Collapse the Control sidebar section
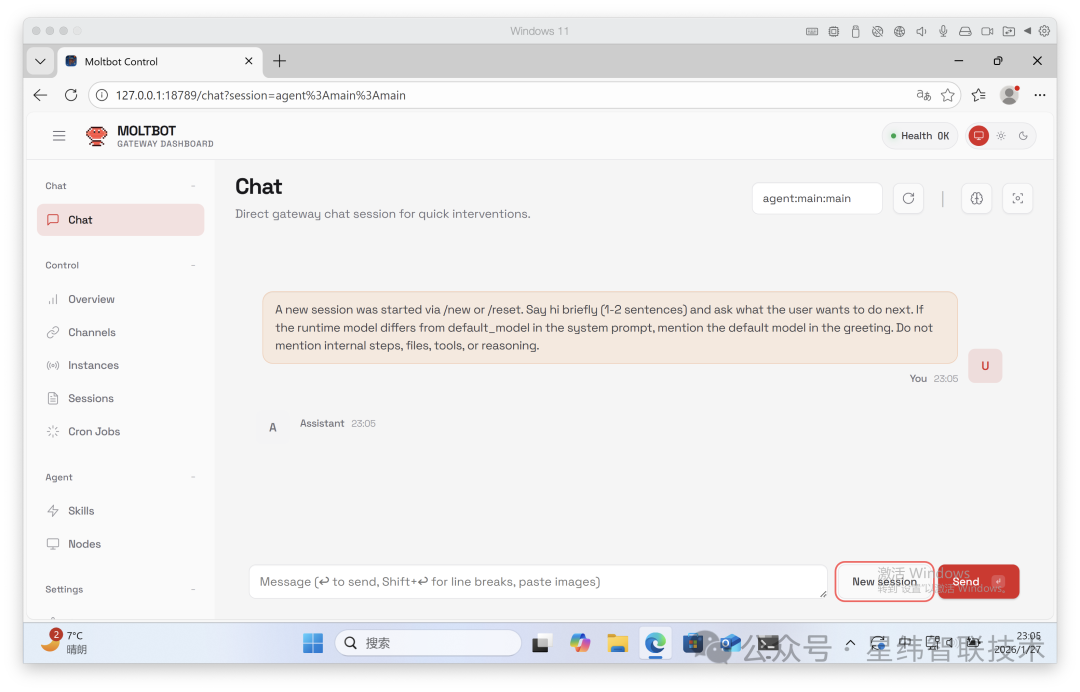This screenshot has width=1080, height=692. 193,265
